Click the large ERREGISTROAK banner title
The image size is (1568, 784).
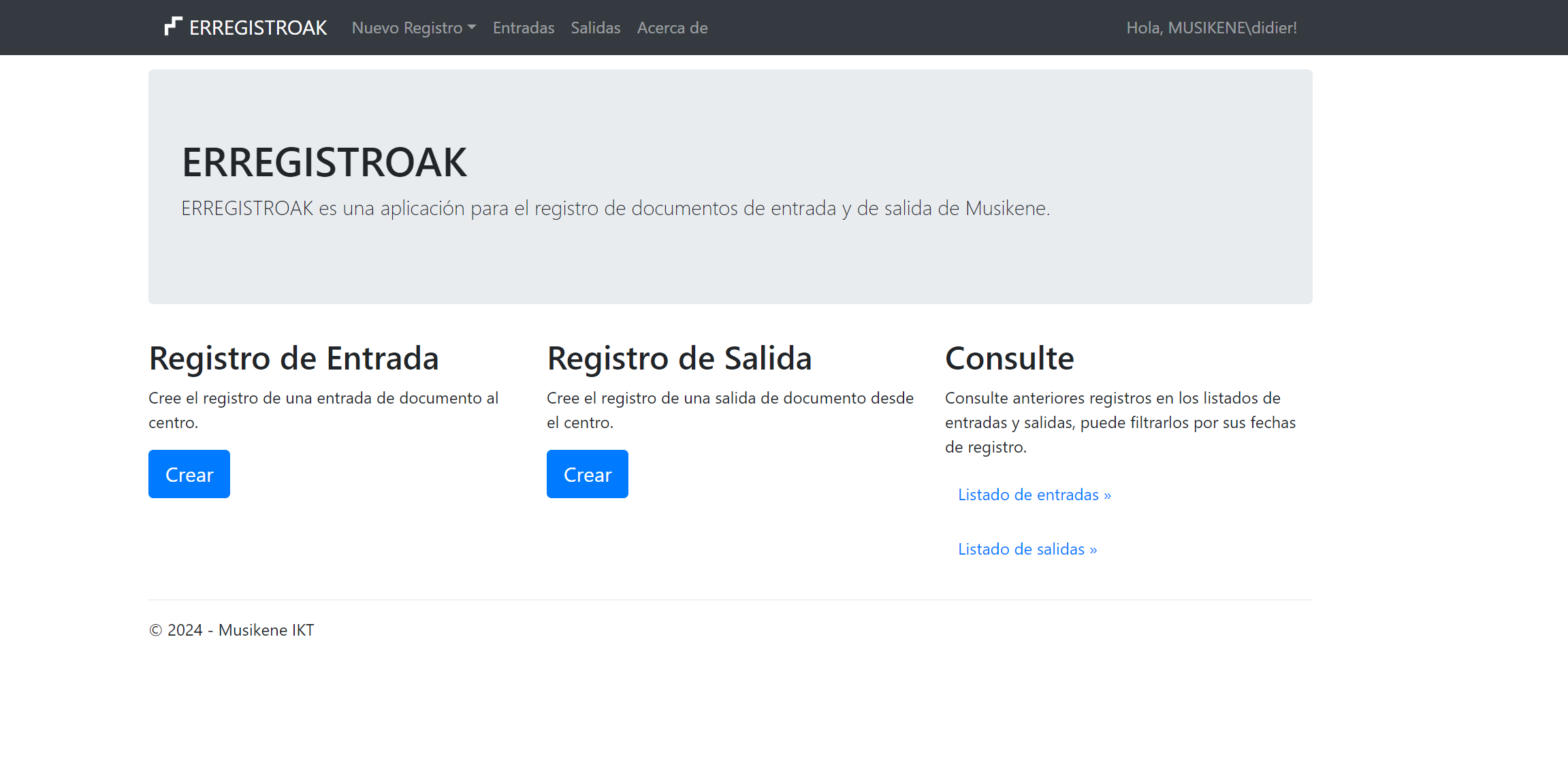click(324, 163)
